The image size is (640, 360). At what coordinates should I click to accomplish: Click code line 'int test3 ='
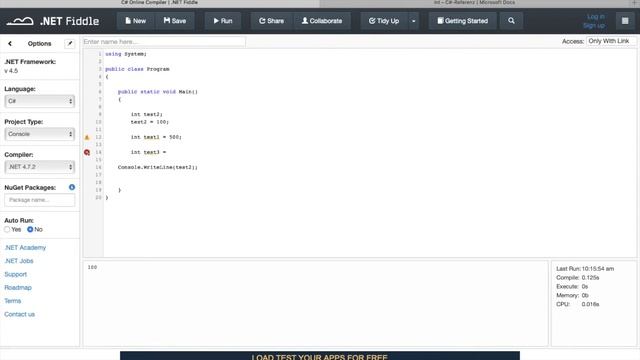149,152
